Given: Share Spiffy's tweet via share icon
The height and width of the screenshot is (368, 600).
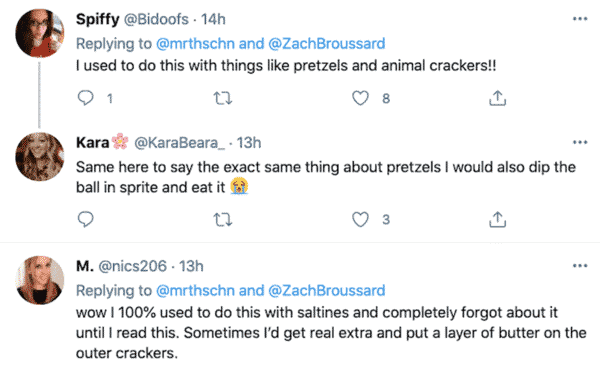Looking at the screenshot, I should tap(497, 98).
